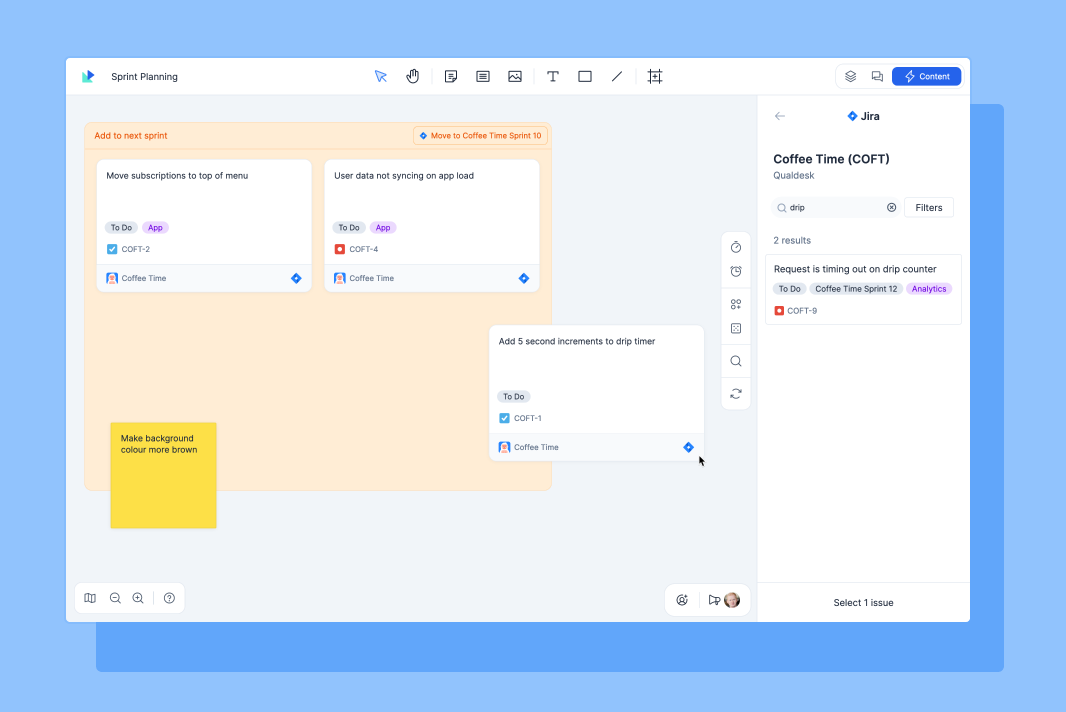Viewport: 1066px width, 712px height.
Task: Clear the drip search query
Action: coord(891,207)
